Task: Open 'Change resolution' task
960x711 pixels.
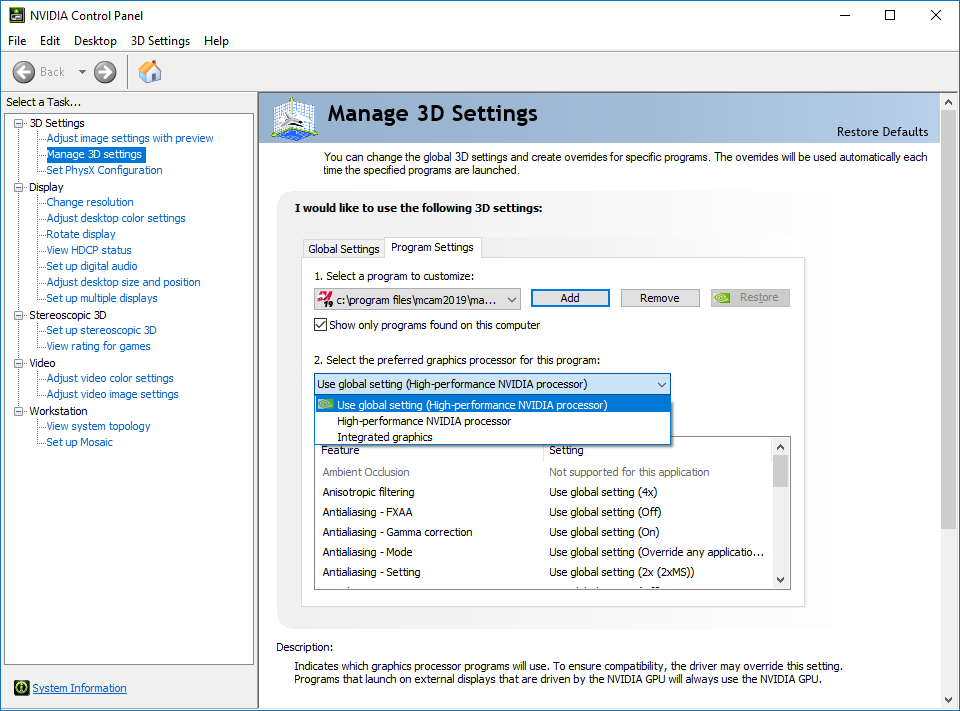Action: [x=89, y=202]
